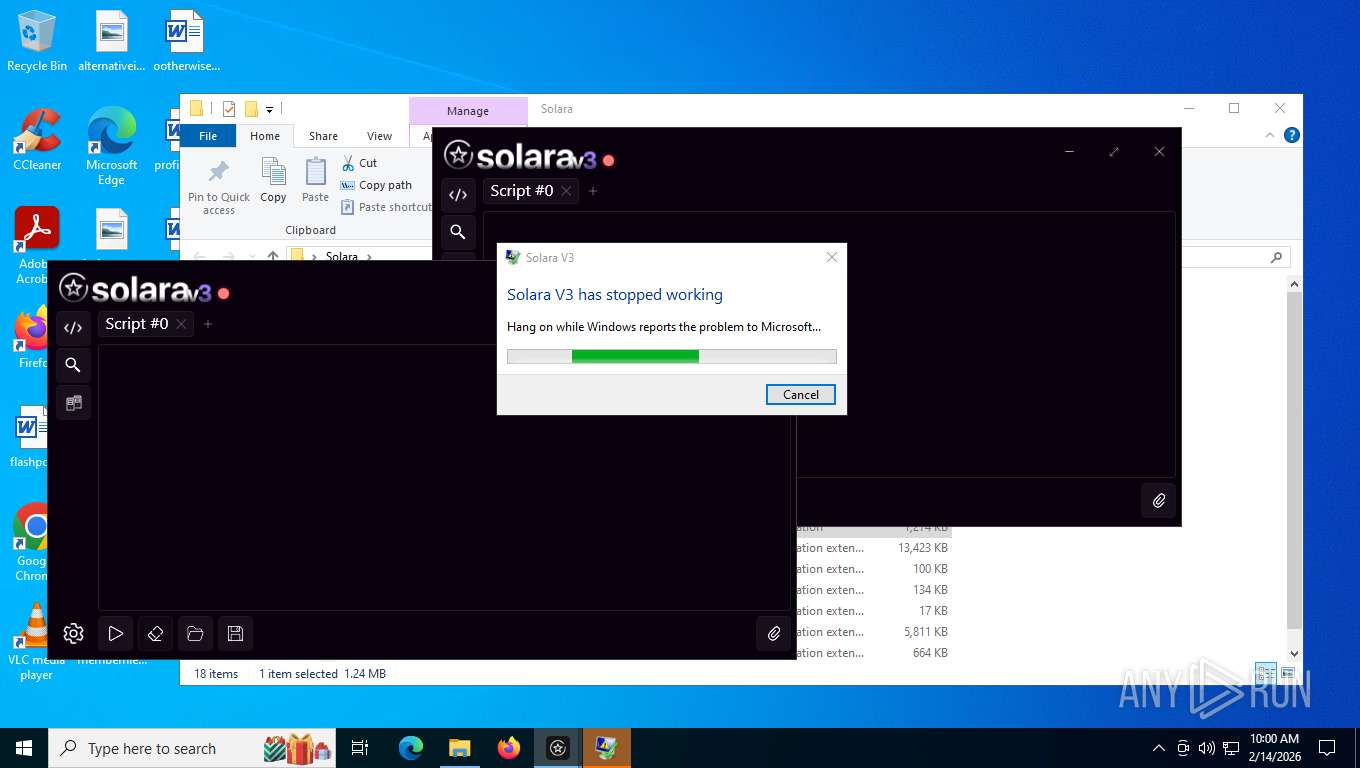Image resolution: width=1360 pixels, height=768 pixels.
Task: Click attach paperclip in rear Solara window
Action: point(1158,500)
